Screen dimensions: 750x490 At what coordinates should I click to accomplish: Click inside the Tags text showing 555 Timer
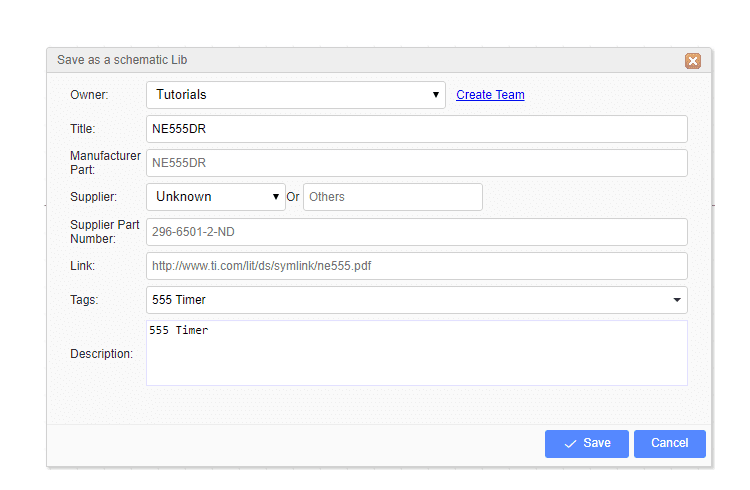(400, 300)
